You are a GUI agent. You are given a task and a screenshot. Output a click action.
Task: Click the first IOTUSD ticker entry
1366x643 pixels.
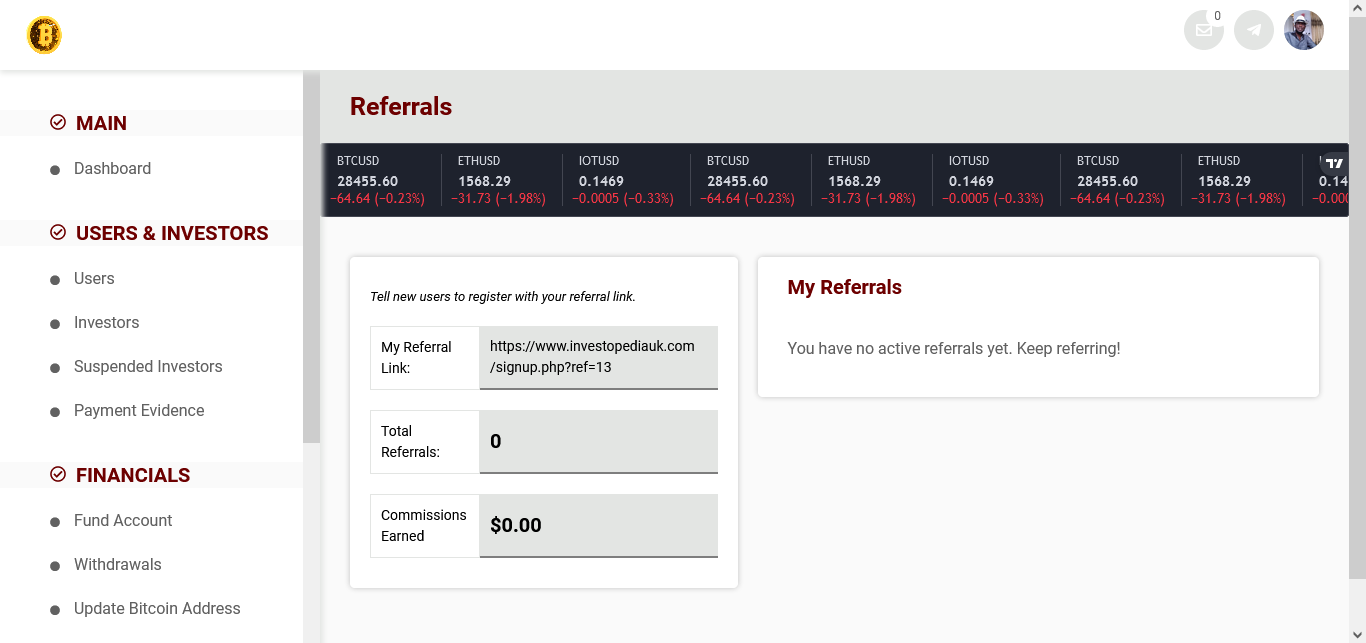point(624,180)
